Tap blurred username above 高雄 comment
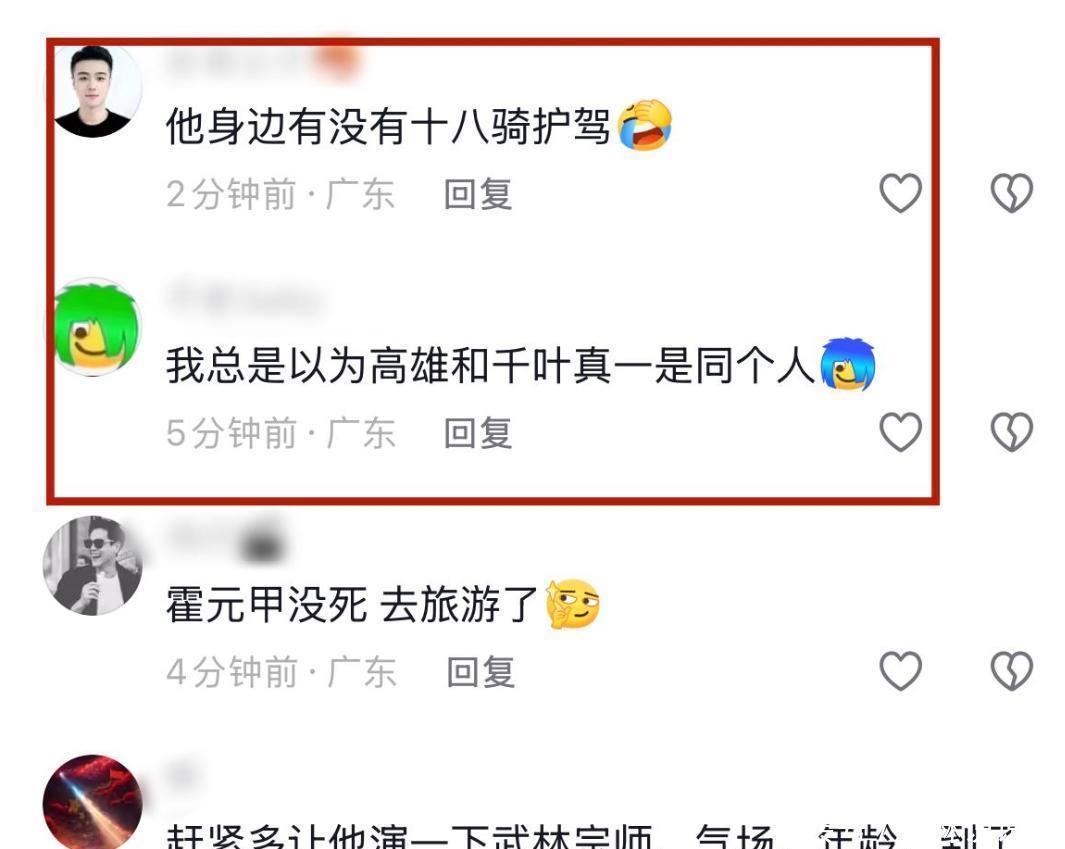Screen dimensions: 1065x849 243,299
